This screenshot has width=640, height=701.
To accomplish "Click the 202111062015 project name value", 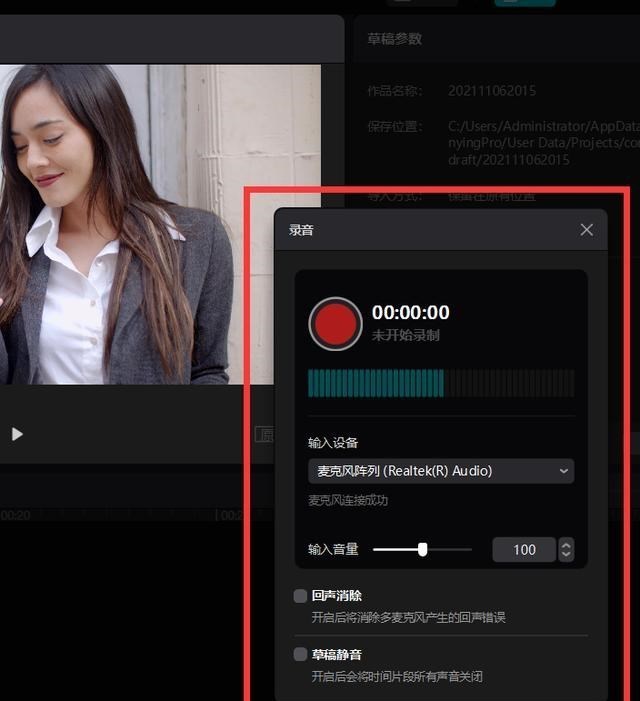I will pyautogui.click(x=492, y=91).
